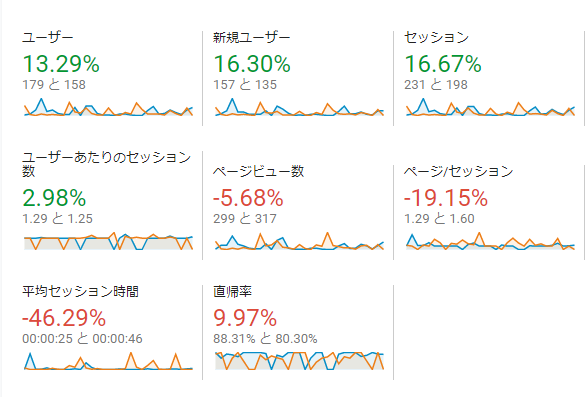587x397 pixels.
Task: Click the セッション 16.67% percentage
Action: 443,64
